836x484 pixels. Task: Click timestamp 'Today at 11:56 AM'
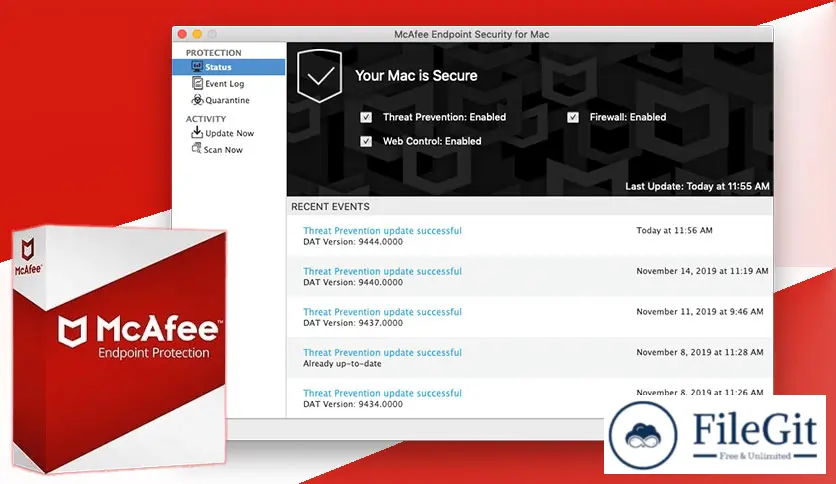tap(674, 230)
